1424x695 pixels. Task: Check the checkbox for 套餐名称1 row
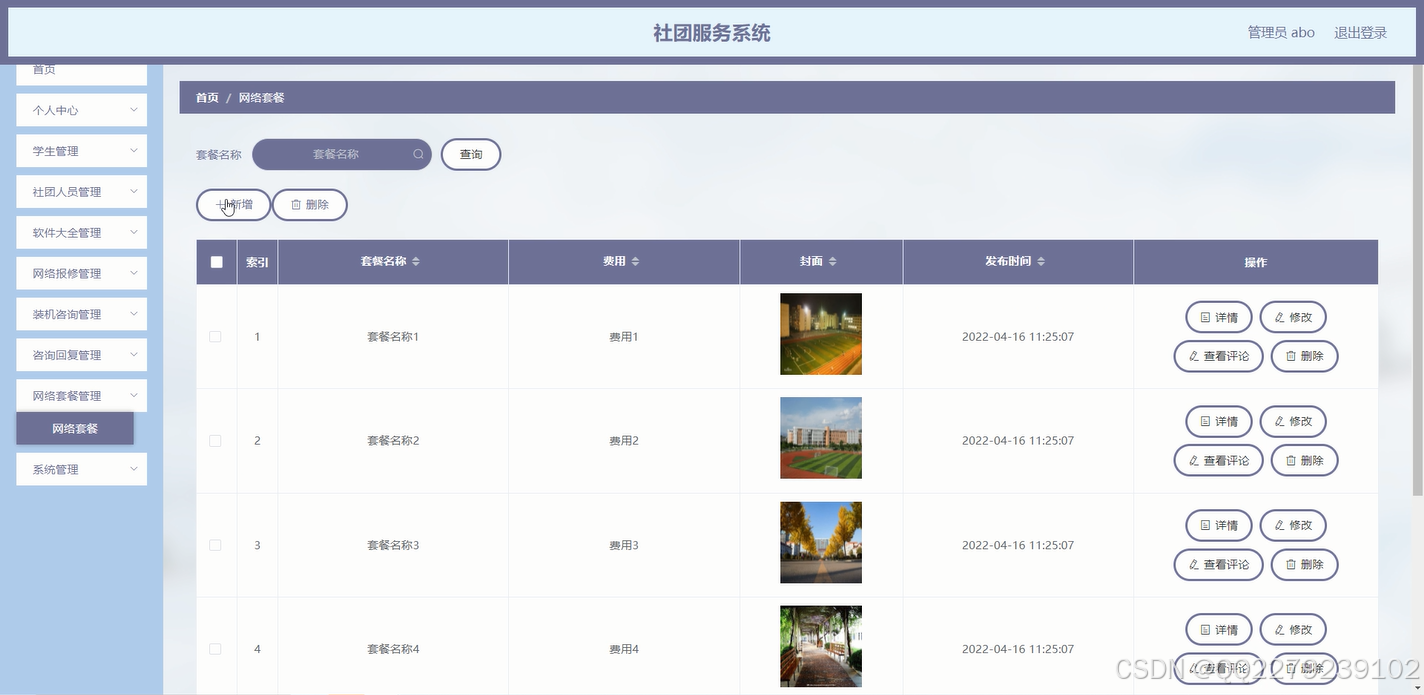pyautogui.click(x=215, y=337)
